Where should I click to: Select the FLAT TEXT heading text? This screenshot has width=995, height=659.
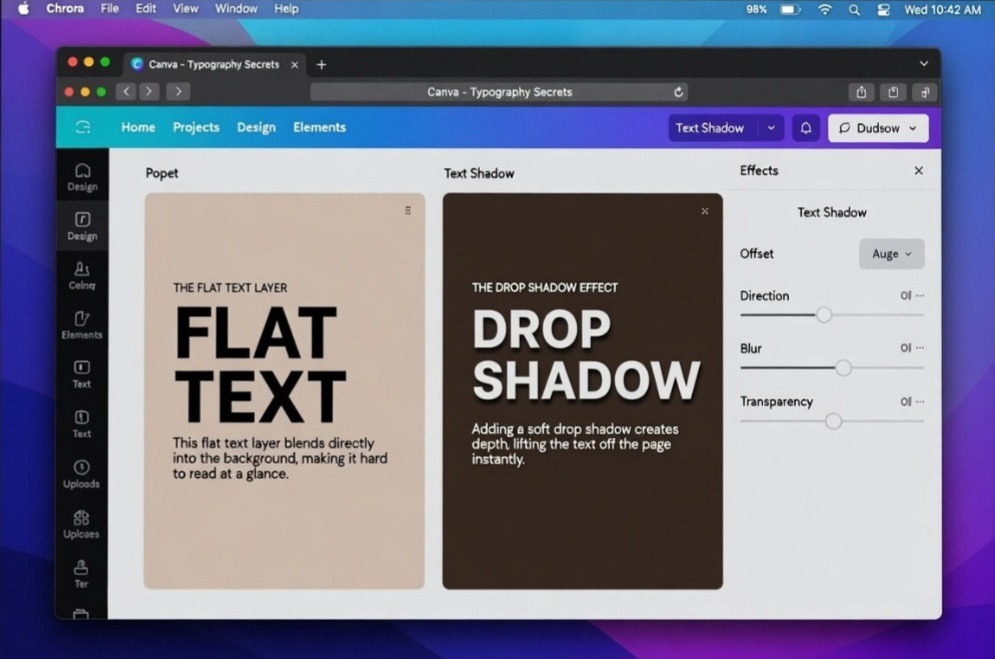[261, 365]
